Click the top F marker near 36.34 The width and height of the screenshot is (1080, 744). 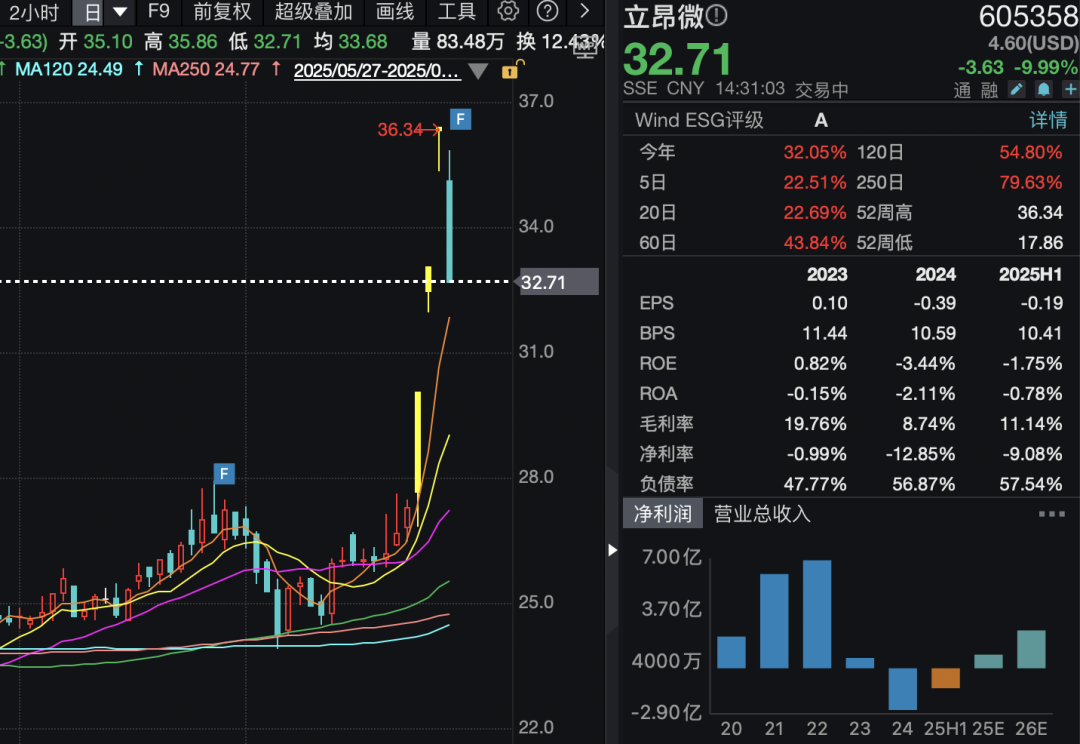pyautogui.click(x=460, y=120)
